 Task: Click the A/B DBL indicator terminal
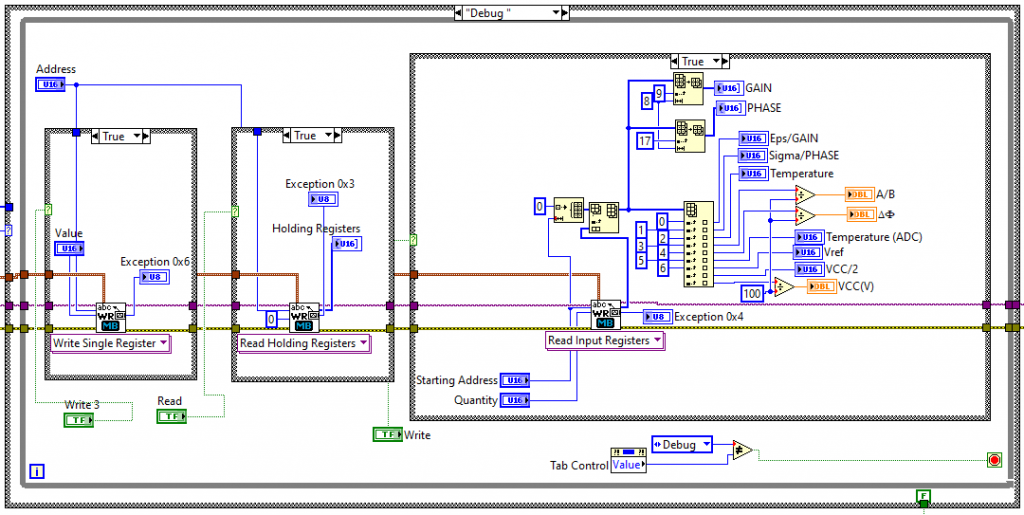point(859,195)
